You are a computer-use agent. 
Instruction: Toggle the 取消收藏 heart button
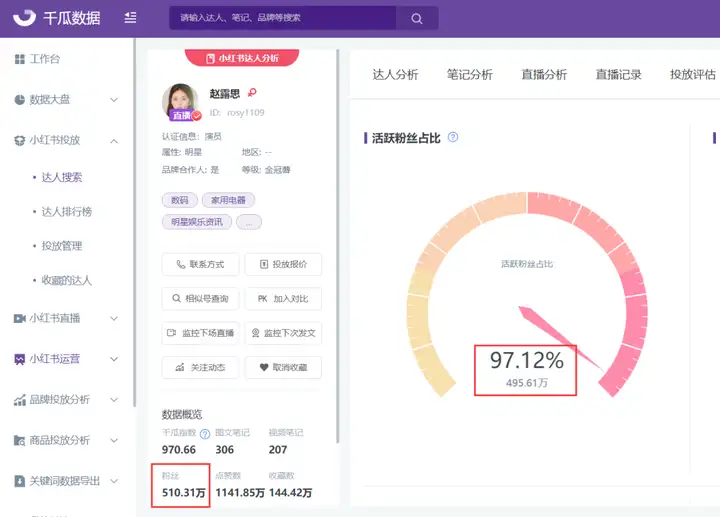(x=283, y=367)
